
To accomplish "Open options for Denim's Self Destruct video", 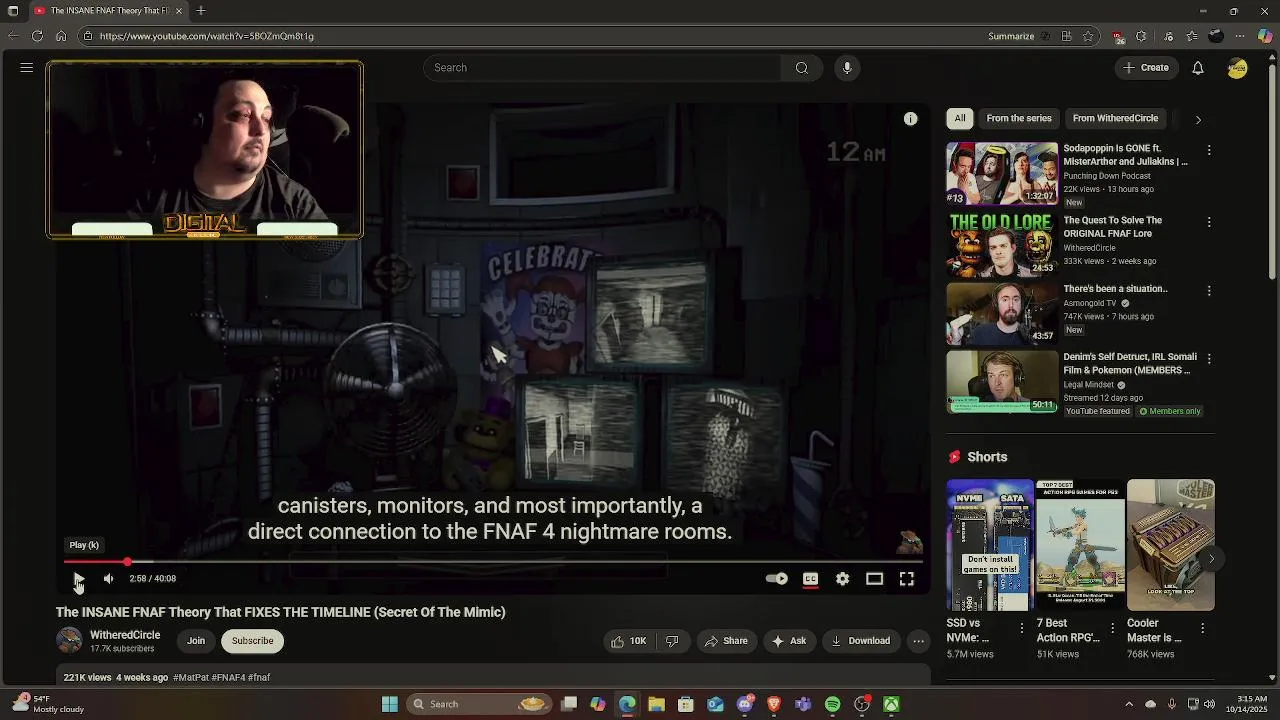I will click(1209, 358).
